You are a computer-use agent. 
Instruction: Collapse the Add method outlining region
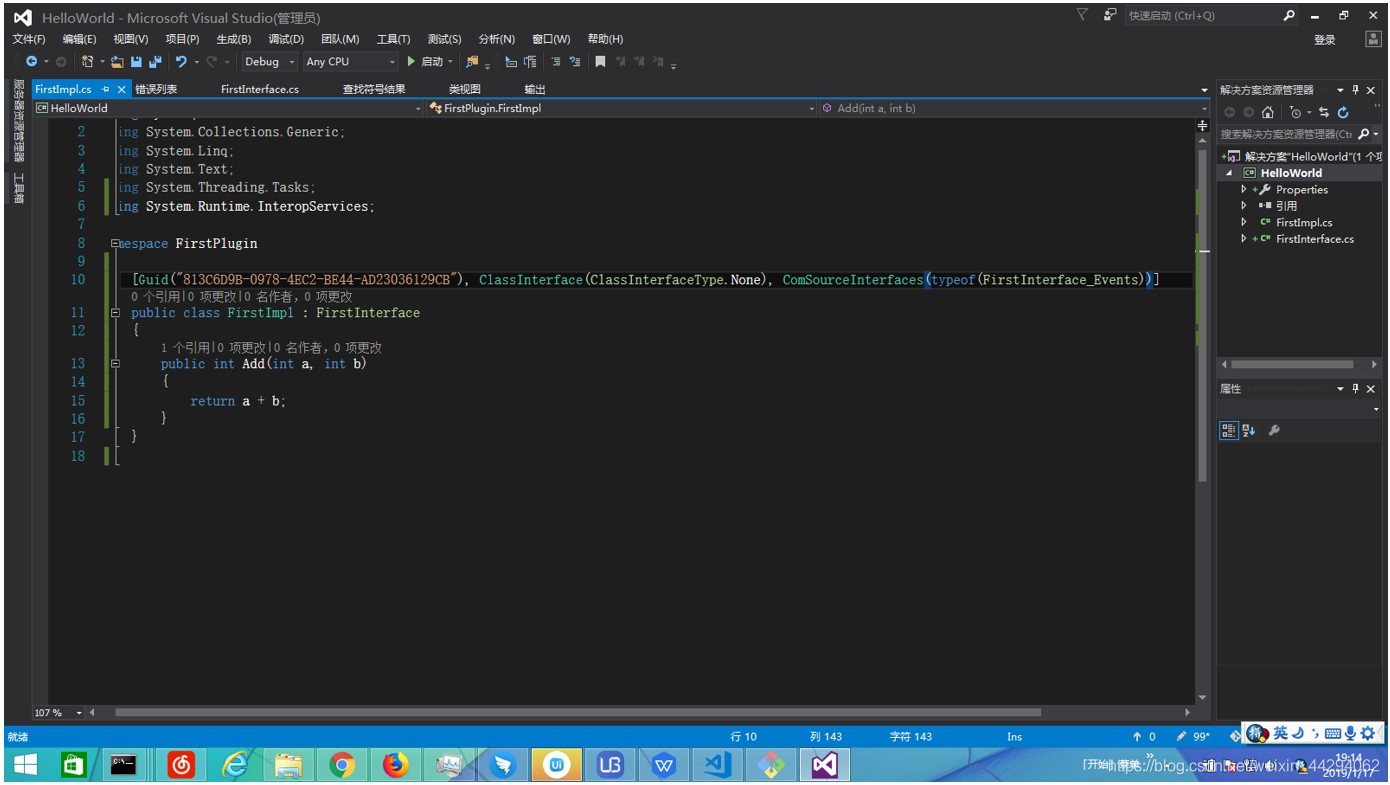pos(115,364)
